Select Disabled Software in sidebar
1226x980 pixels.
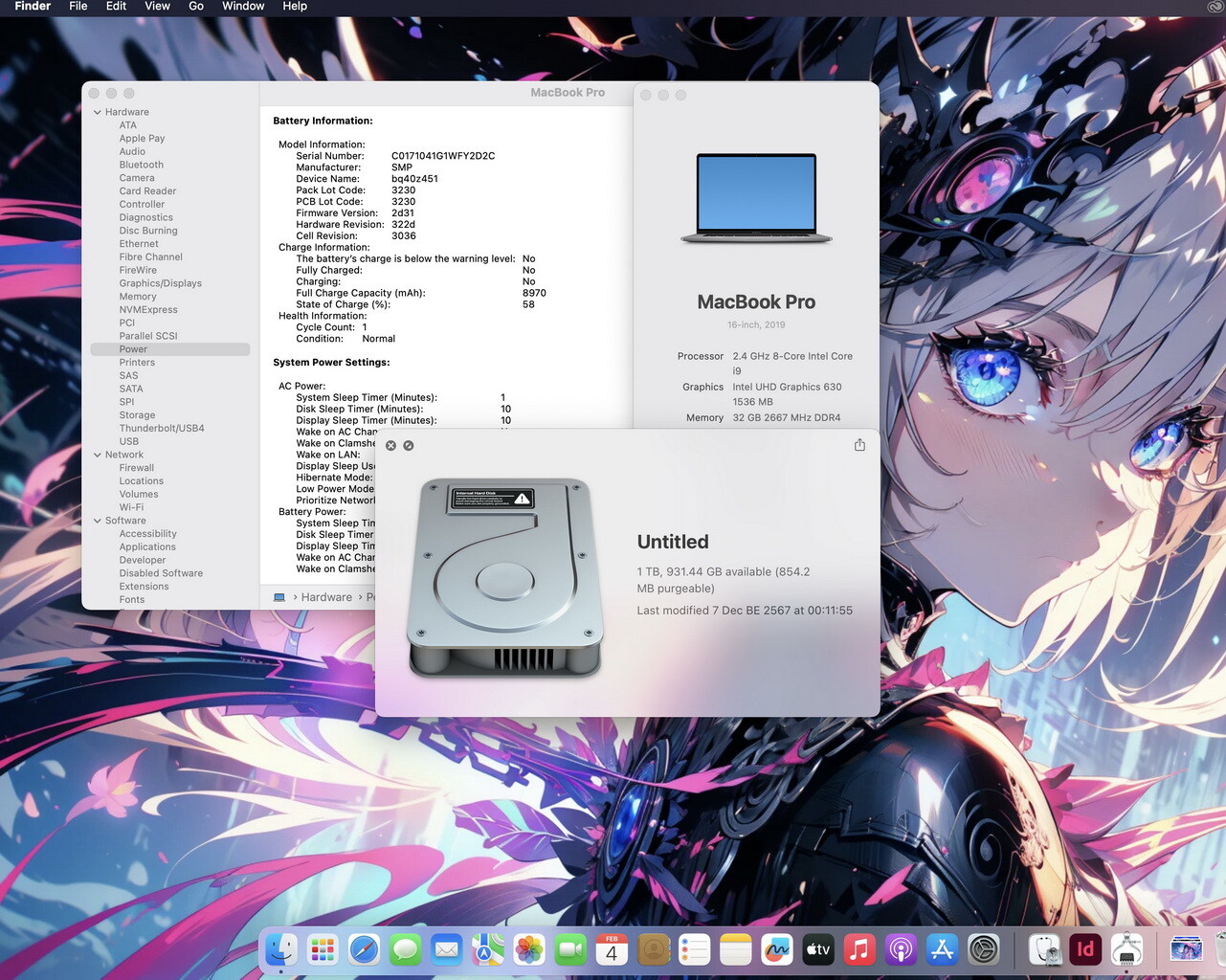coord(161,573)
